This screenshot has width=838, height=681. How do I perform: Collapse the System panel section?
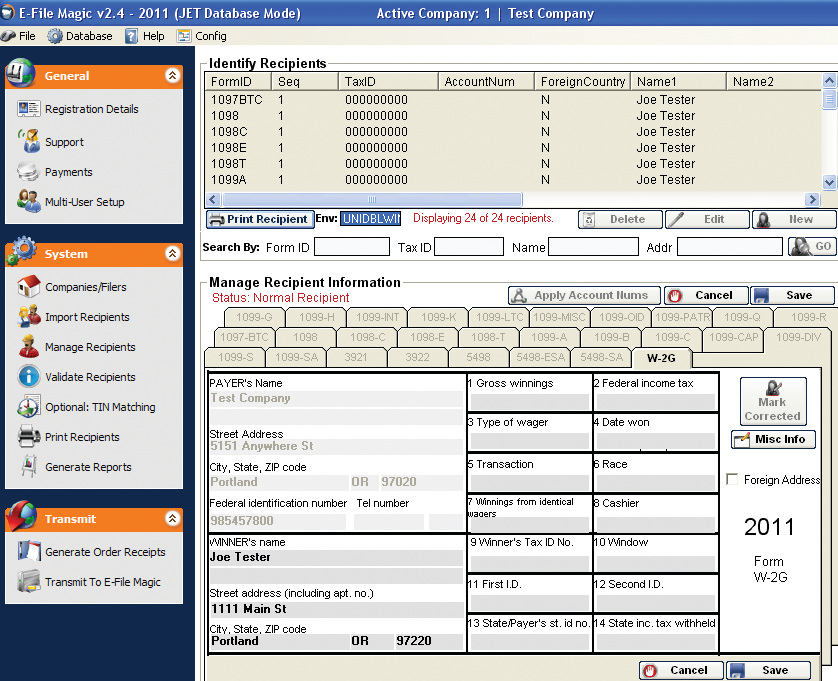(172, 254)
